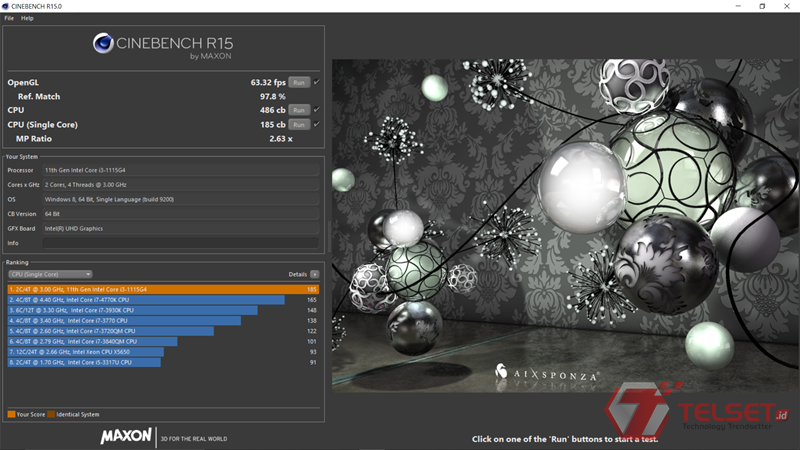
Task: Click the orange Your Score legend swatch
Action: [x=11, y=414]
